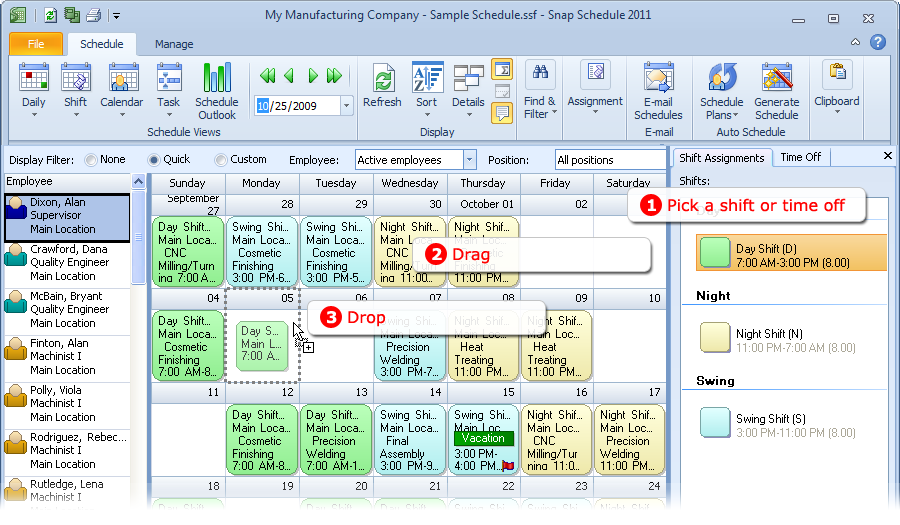Switch to the Time Off tab

click(x=801, y=157)
